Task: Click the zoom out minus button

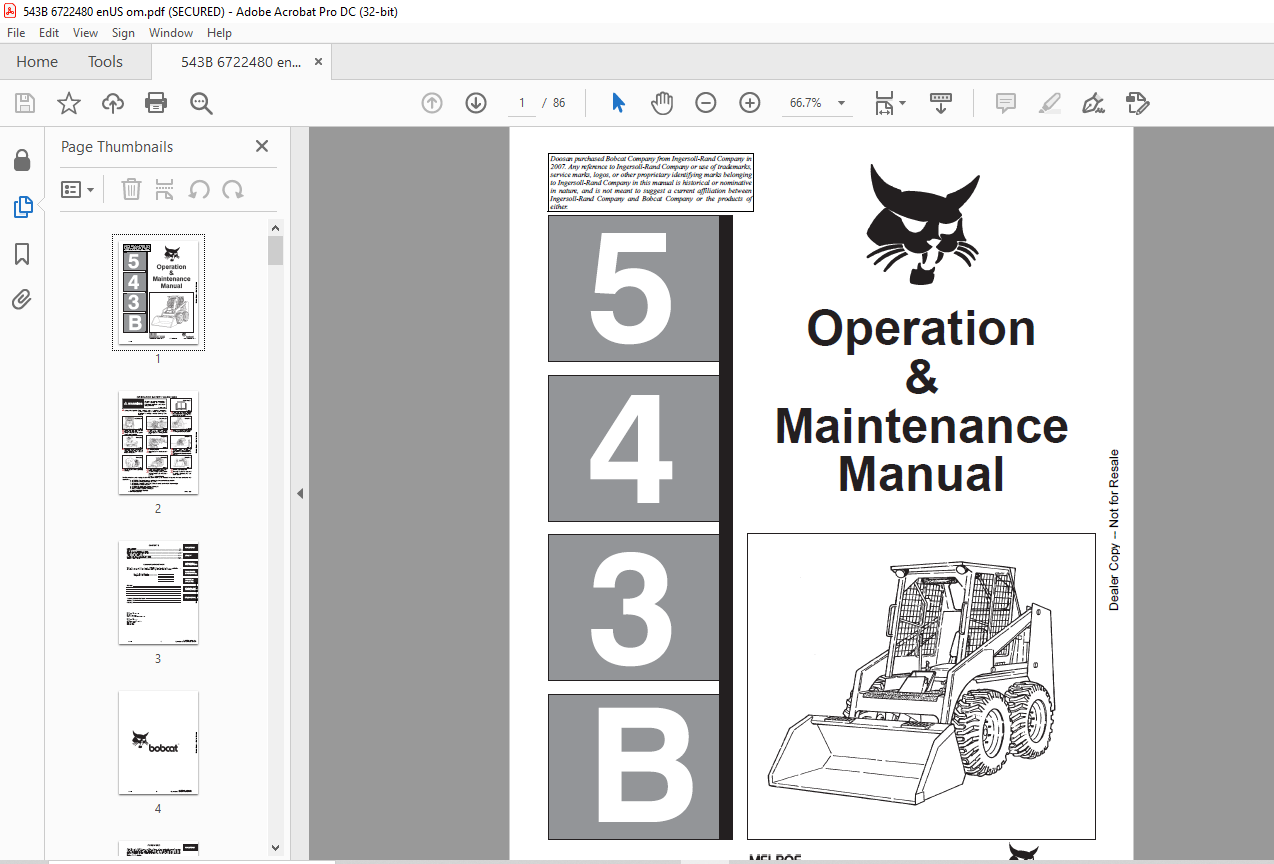Action: 706,103
